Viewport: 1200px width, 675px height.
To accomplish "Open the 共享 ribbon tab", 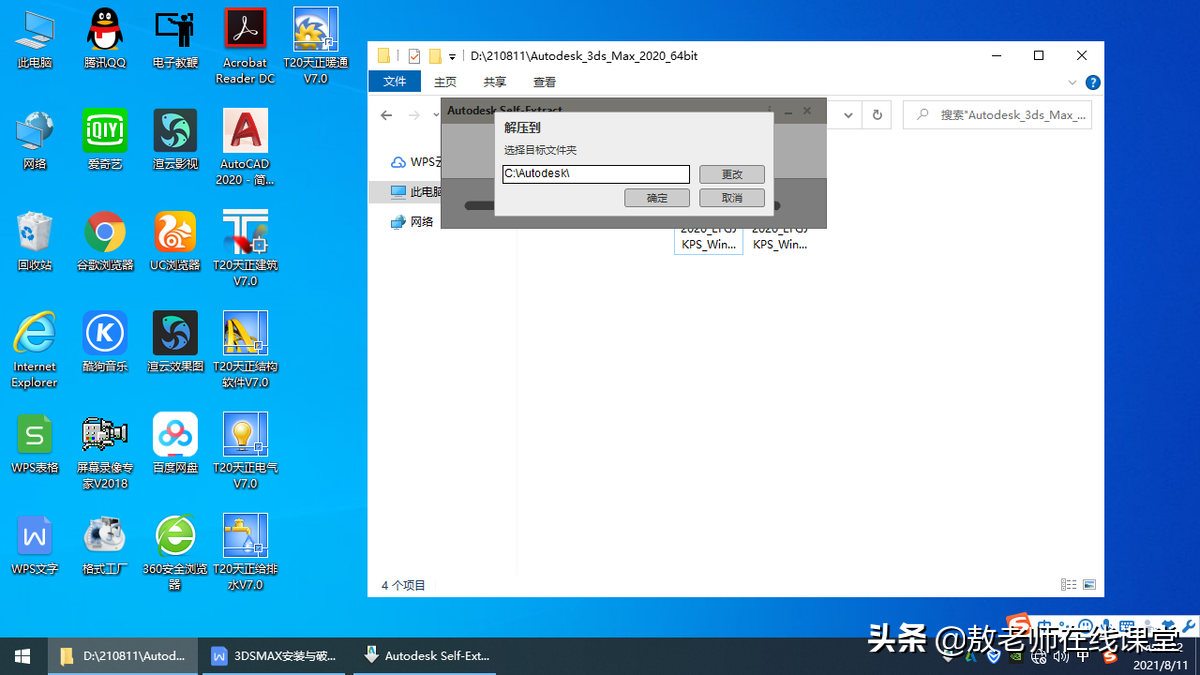I will pos(494,82).
